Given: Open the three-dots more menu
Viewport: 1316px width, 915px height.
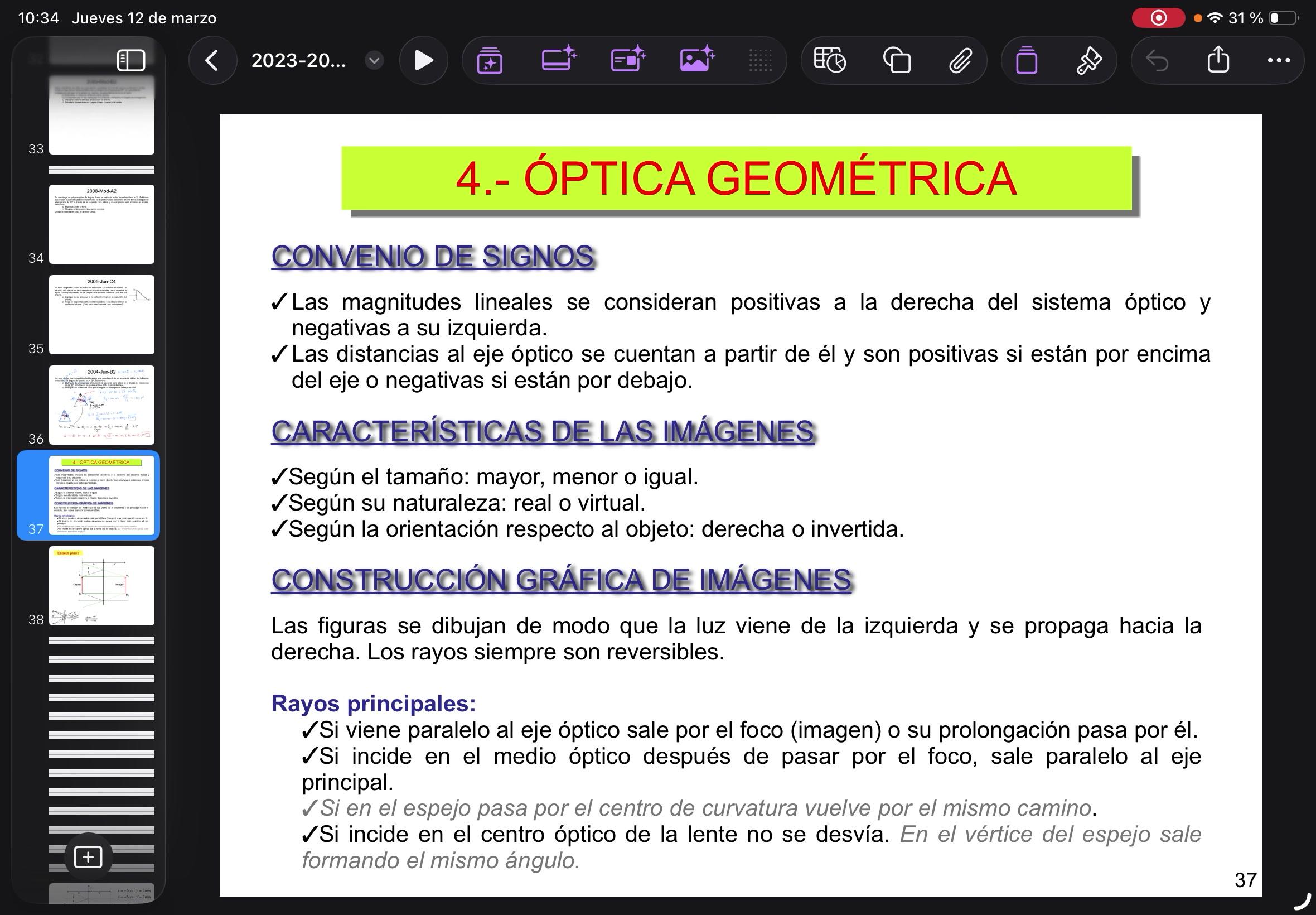Looking at the screenshot, I should point(1279,60).
